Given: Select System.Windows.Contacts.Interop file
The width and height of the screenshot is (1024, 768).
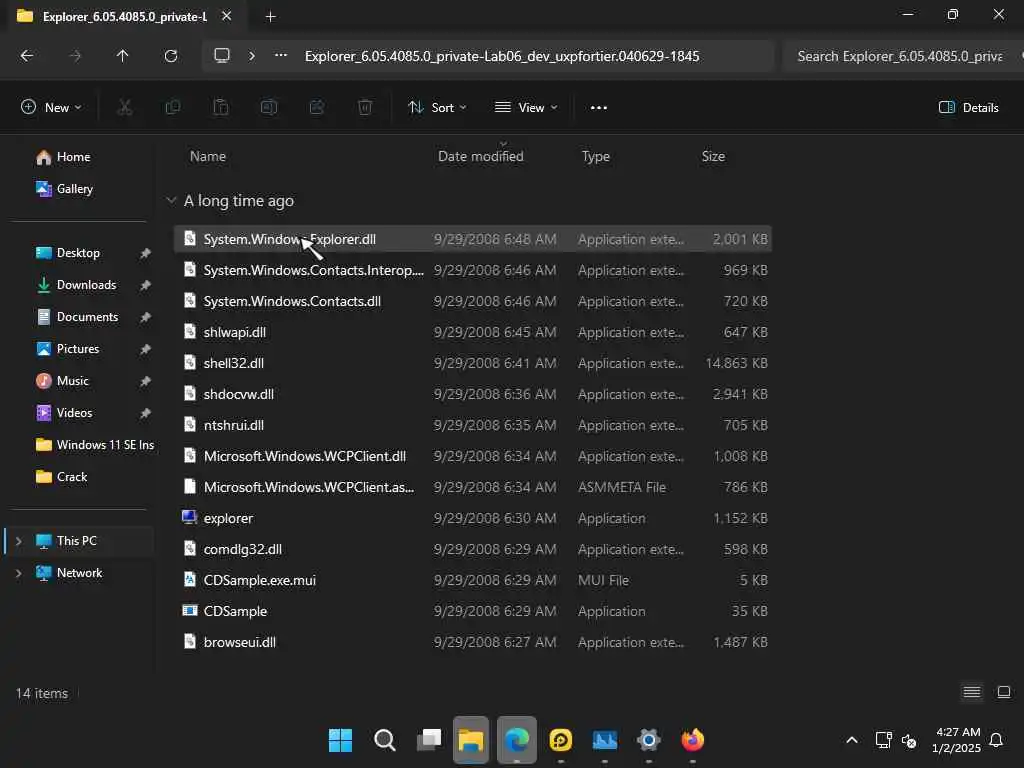Looking at the screenshot, I should click(x=473, y=270).
